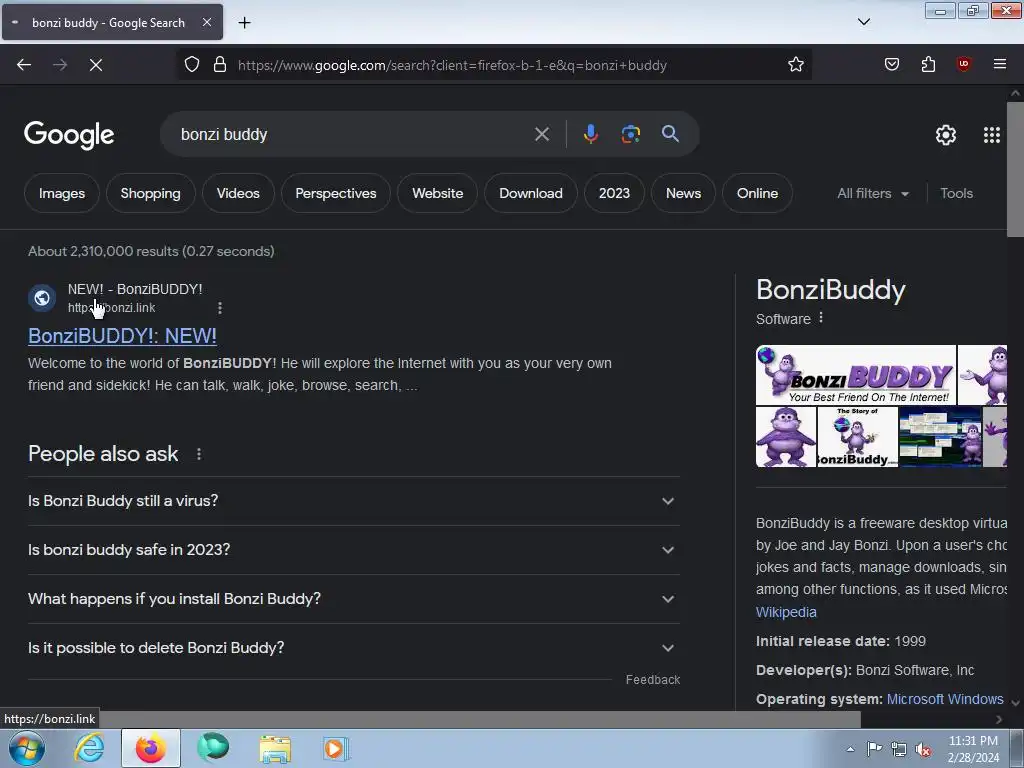Screen dimensions: 1024x768
Task: Expand 'Is bonzi buddy safe in 2023?'
Action: click(x=354, y=550)
